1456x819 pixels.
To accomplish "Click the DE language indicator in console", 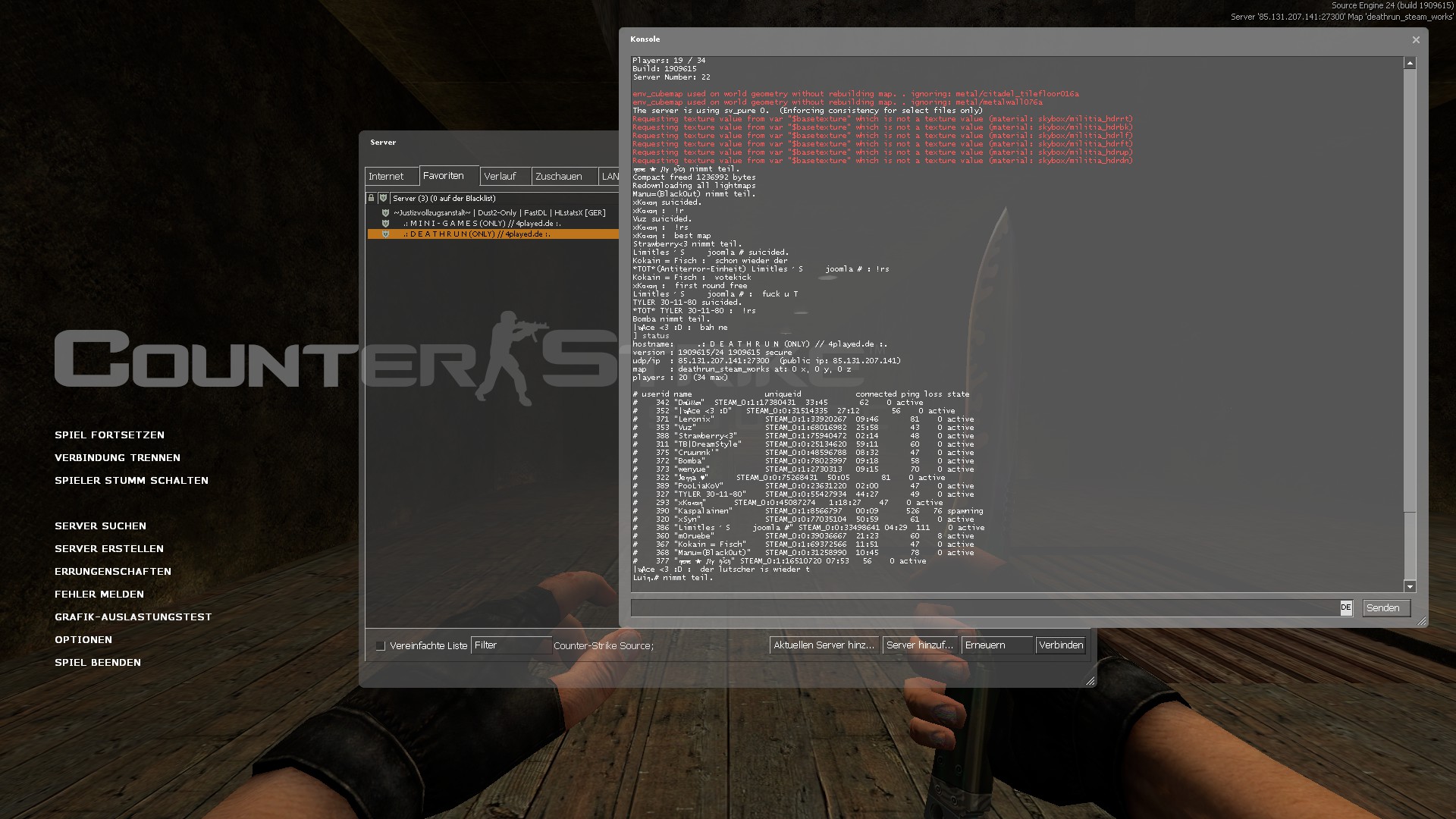I will point(1345,607).
